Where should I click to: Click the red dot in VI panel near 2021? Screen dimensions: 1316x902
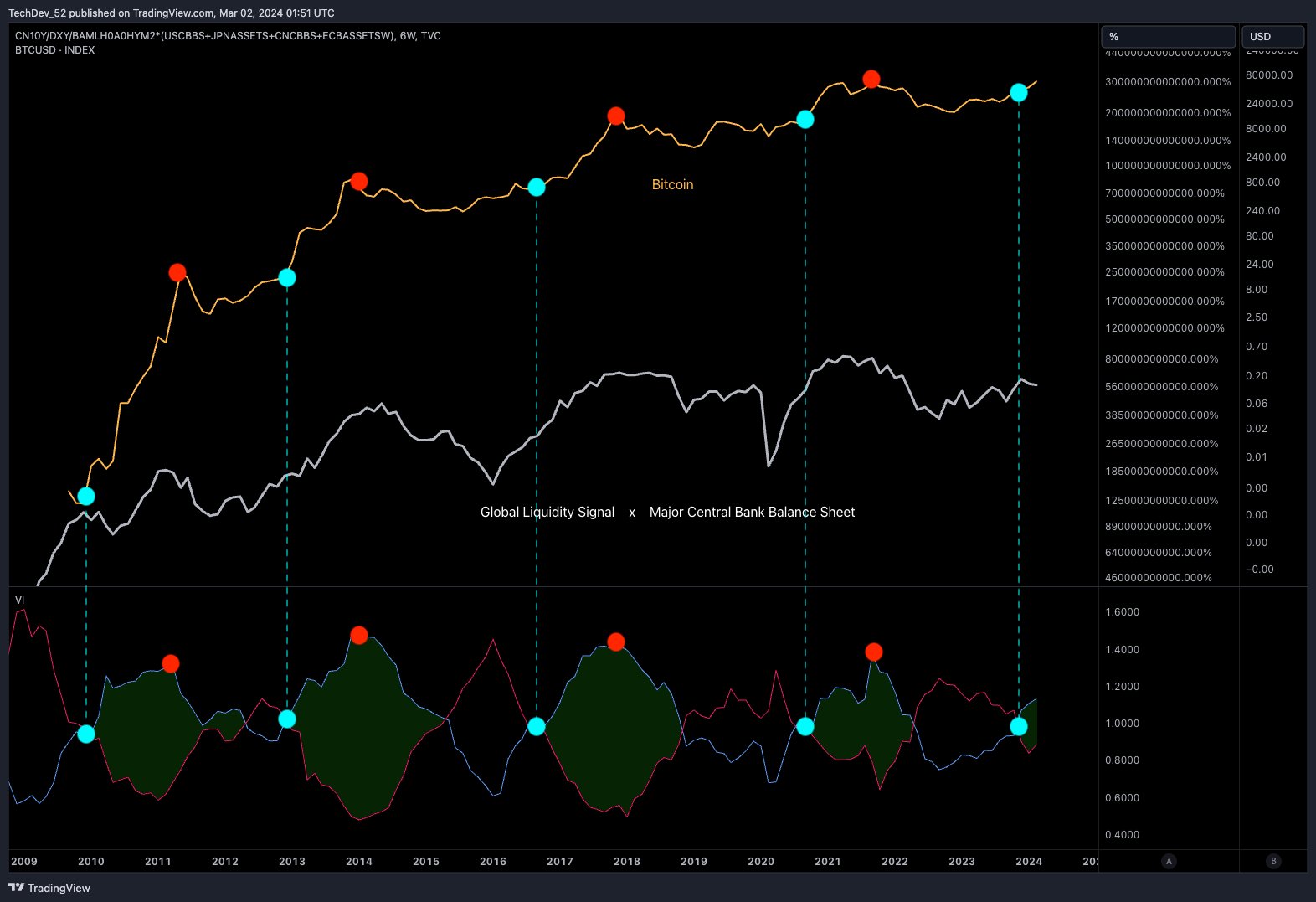873,652
